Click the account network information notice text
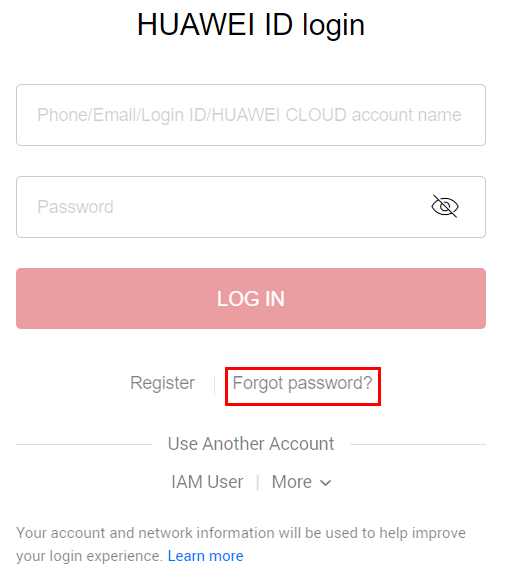Screen dimensions: 509x587 [241, 544]
